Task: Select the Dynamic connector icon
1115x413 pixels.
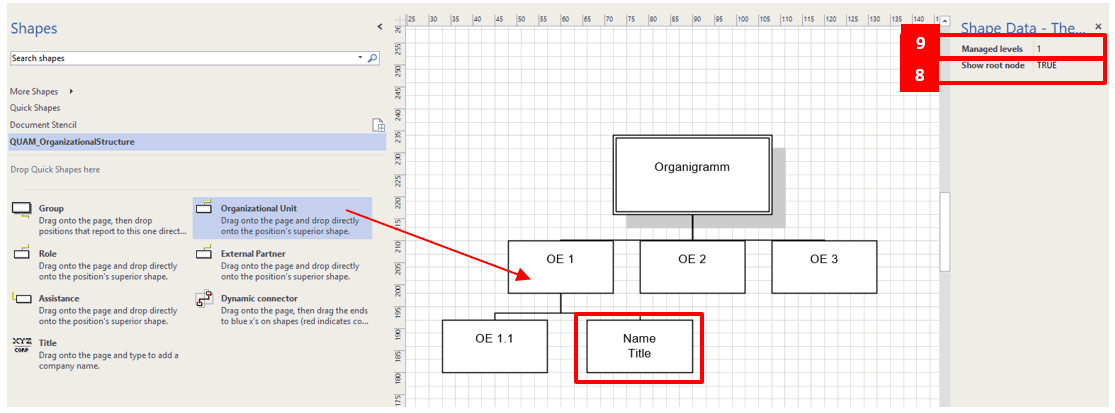Action: click(203, 299)
